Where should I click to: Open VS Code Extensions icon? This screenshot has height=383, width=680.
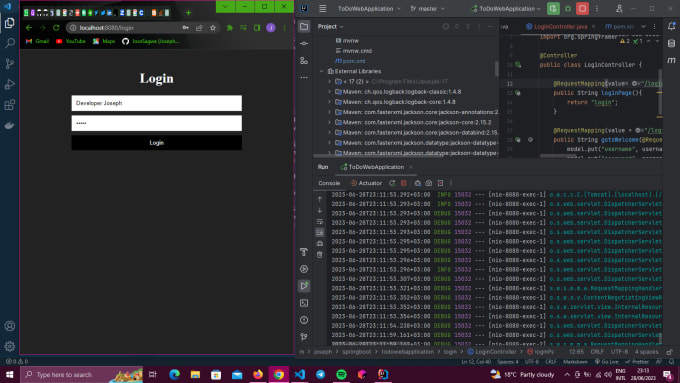coord(9,105)
